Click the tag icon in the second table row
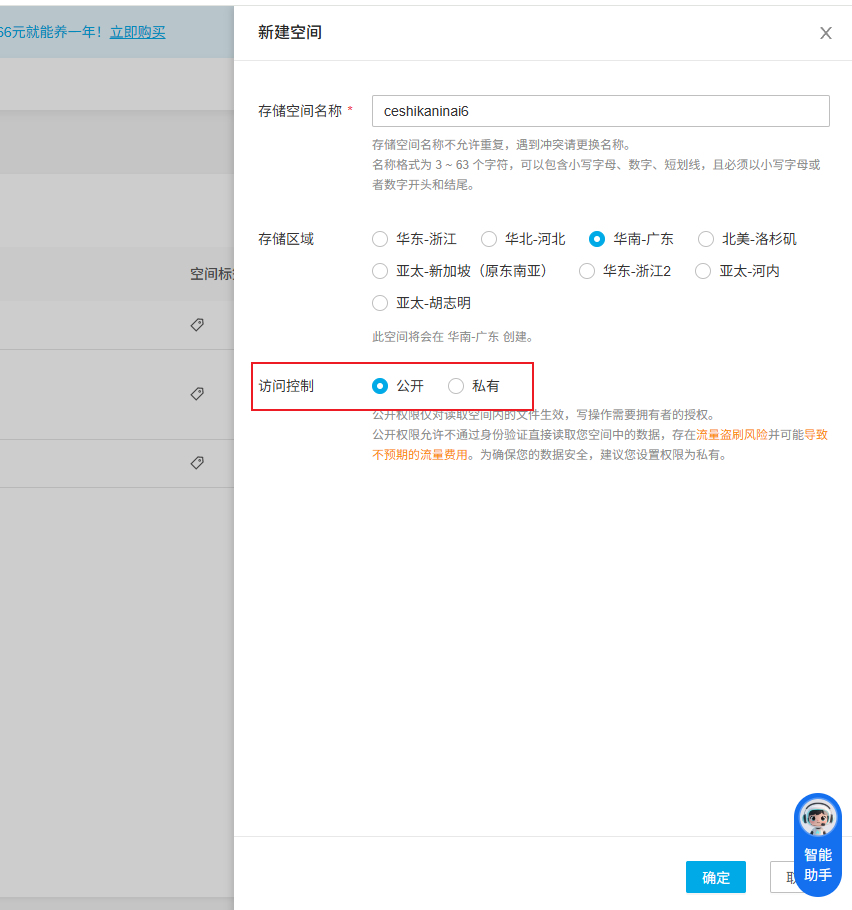The image size is (852, 910). (197, 393)
